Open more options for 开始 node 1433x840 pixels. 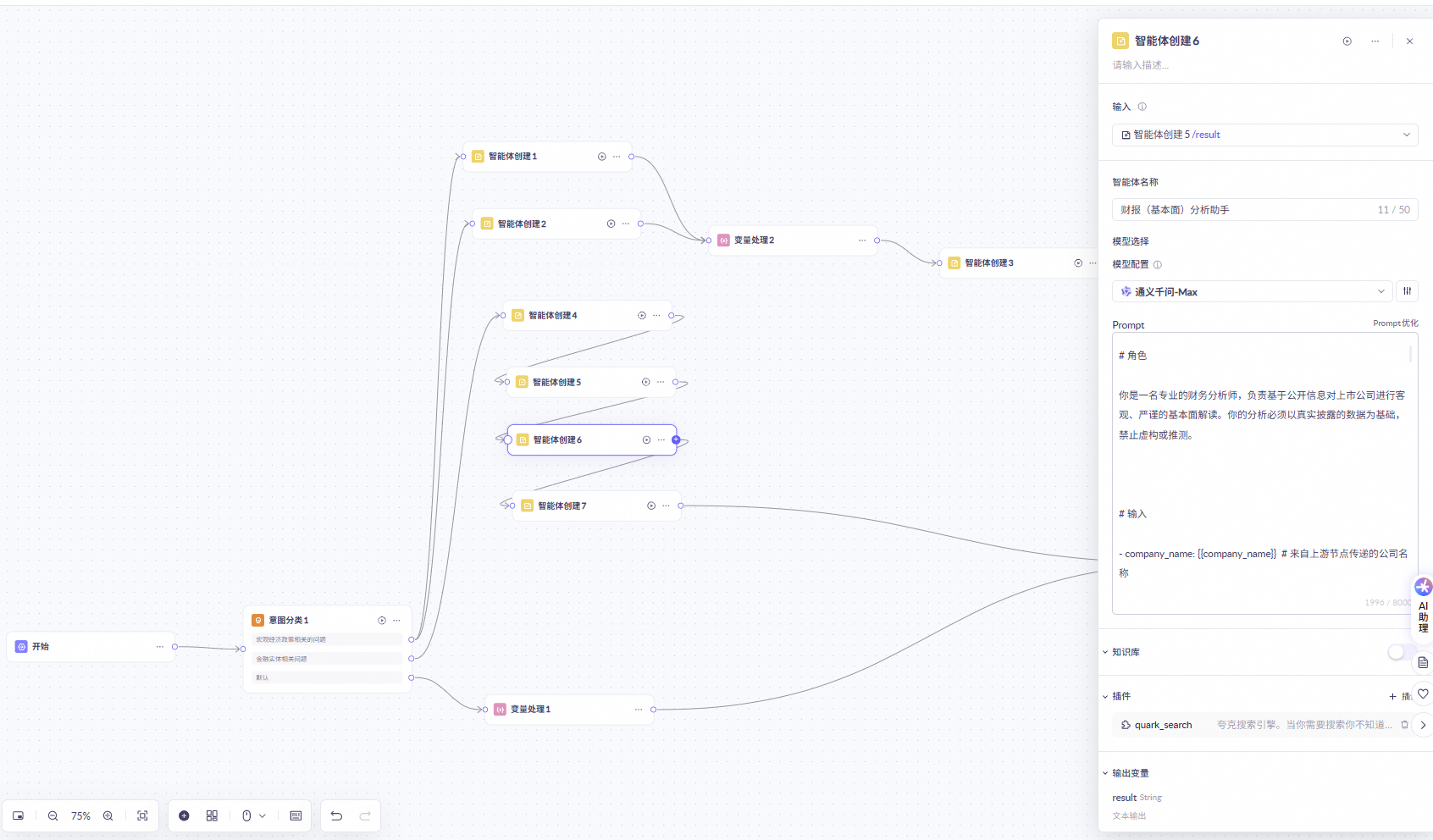160,647
